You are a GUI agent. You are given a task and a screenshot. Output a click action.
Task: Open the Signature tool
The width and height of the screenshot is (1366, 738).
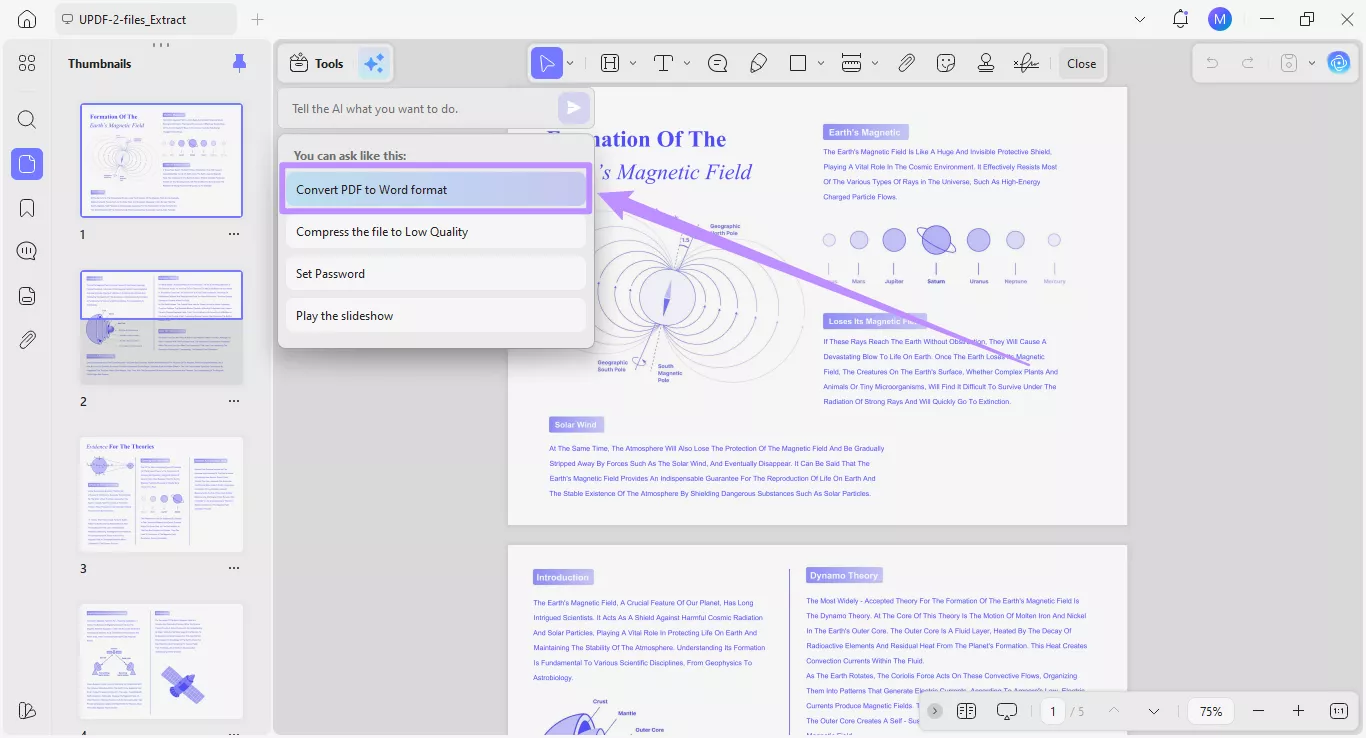coord(1025,62)
